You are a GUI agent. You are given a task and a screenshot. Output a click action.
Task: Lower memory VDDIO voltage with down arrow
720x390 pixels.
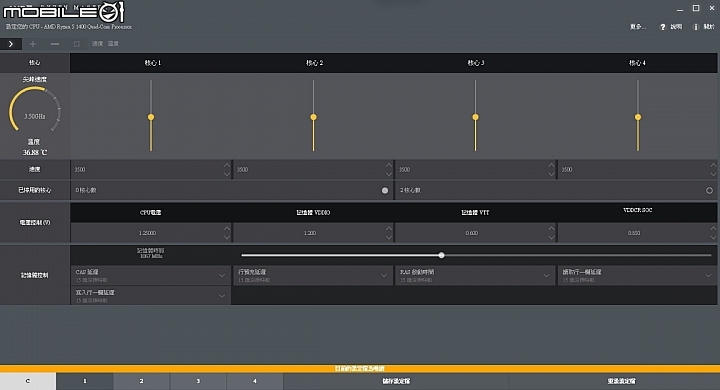(x=389, y=237)
